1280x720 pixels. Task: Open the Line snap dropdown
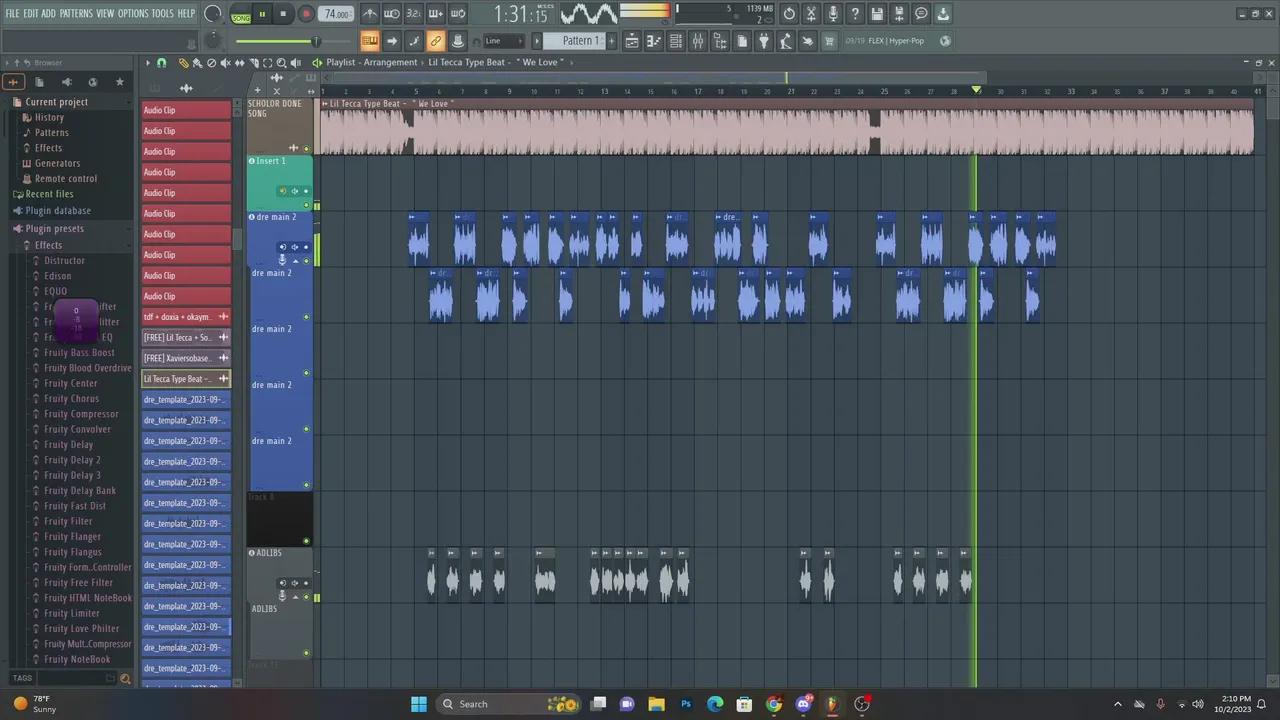coord(505,40)
